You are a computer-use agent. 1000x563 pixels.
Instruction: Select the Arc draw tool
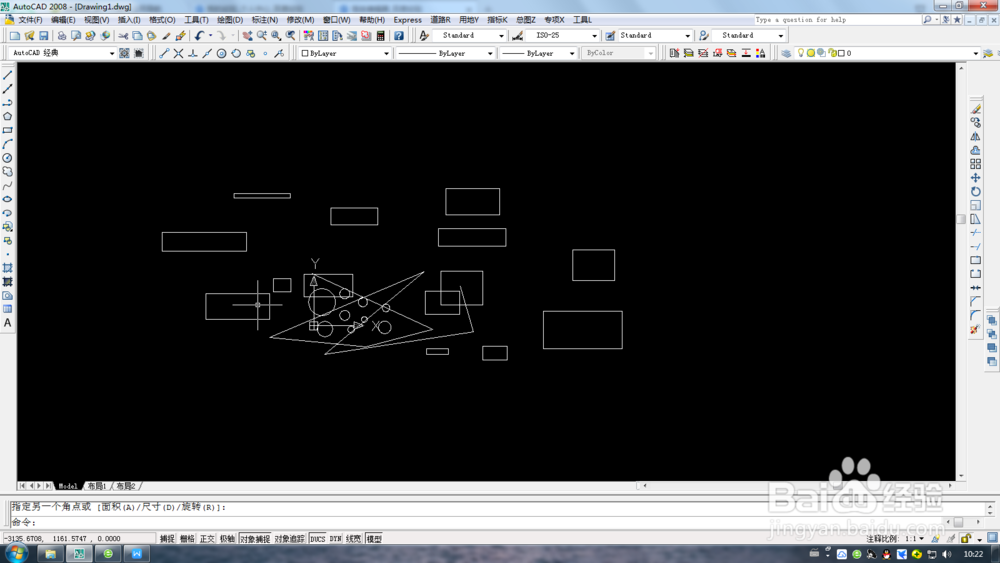pyautogui.click(x=8, y=144)
